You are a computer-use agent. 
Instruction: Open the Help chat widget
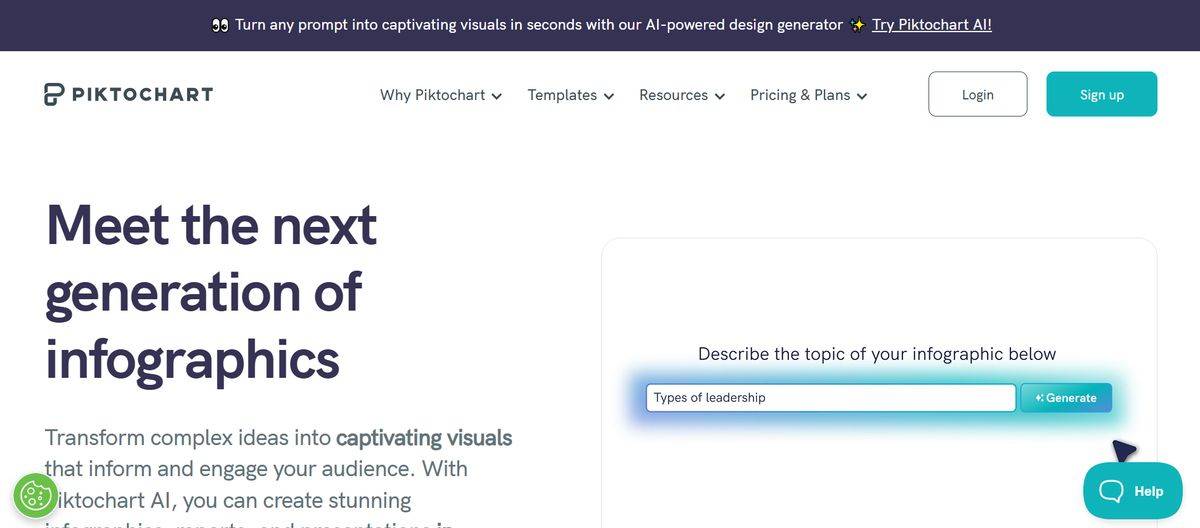[x=1133, y=490]
